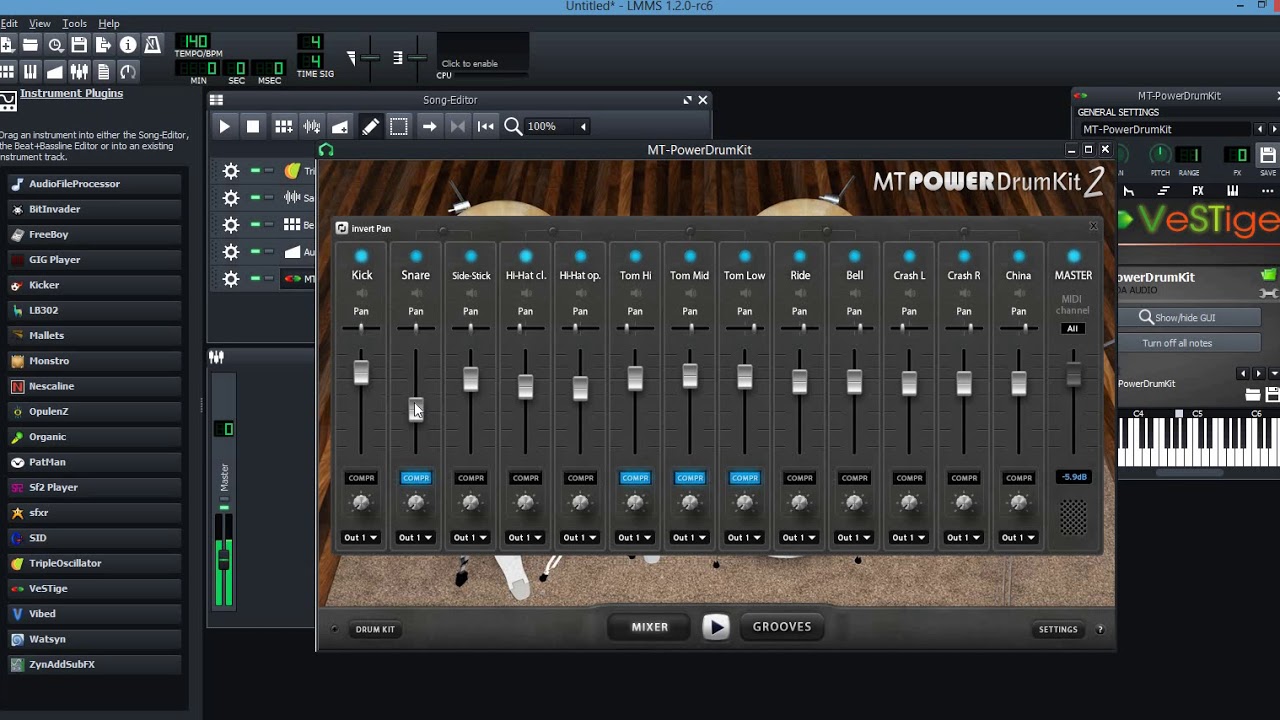Open Side-Stick output Out 1 dropdown
The width and height of the screenshot is (1280, 720).
click(471, 538)
